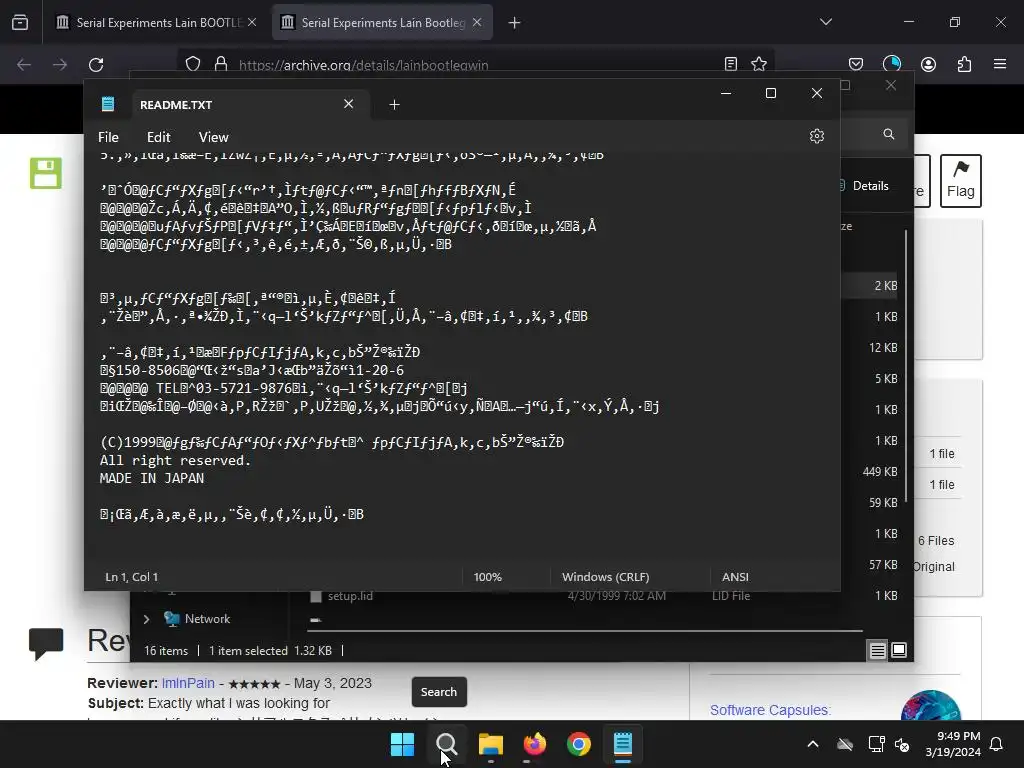
Task: Select setup.lid file in Explorer
Action: [x=350, y=596]
